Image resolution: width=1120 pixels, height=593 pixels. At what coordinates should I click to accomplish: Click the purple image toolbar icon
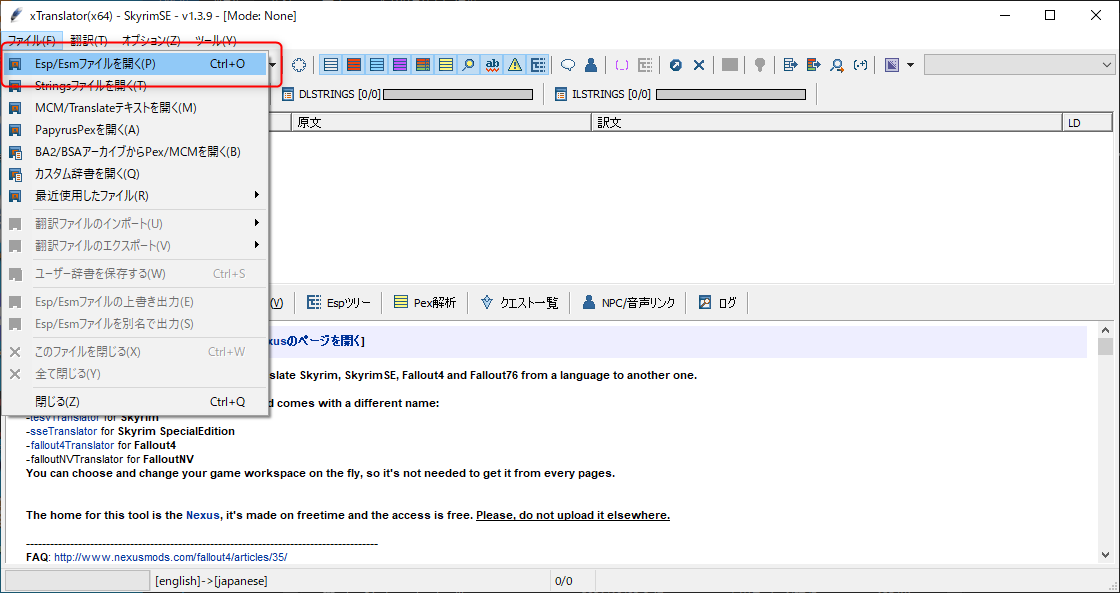[x=891, y=65]
